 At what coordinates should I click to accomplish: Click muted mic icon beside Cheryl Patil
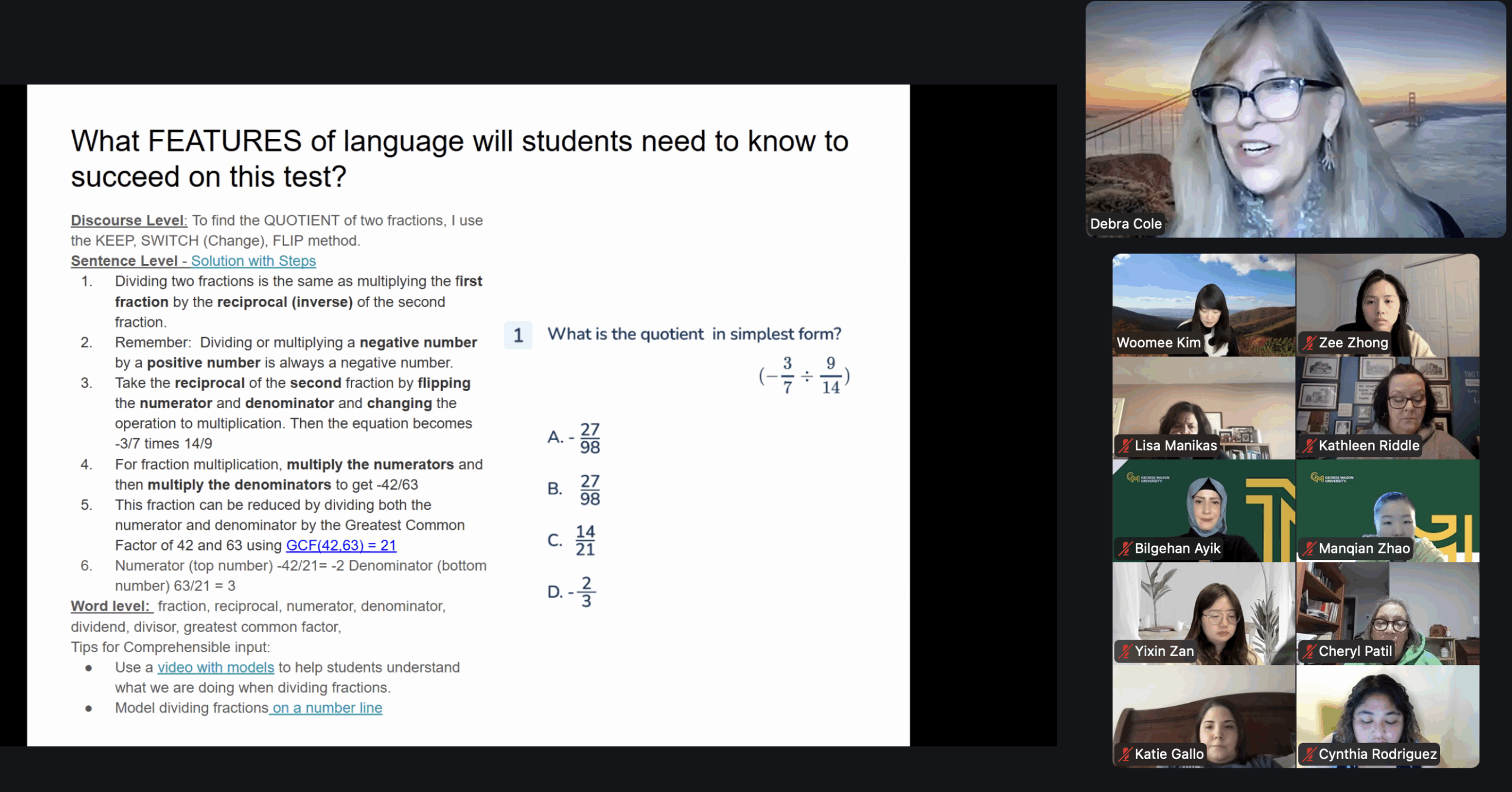(1309, 651)
